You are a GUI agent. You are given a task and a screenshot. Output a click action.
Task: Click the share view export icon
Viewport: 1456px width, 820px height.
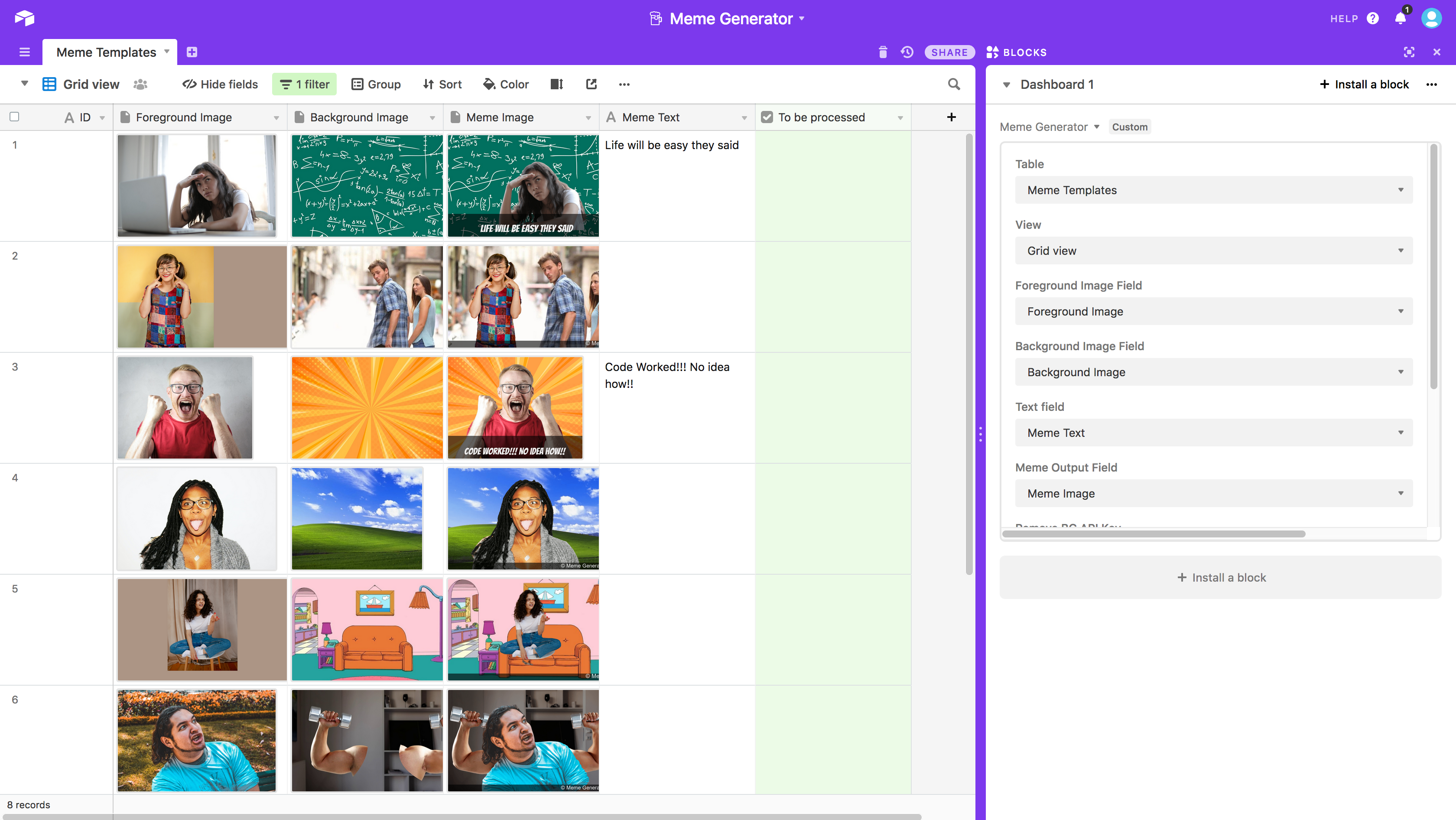click(x=591, y=84)
